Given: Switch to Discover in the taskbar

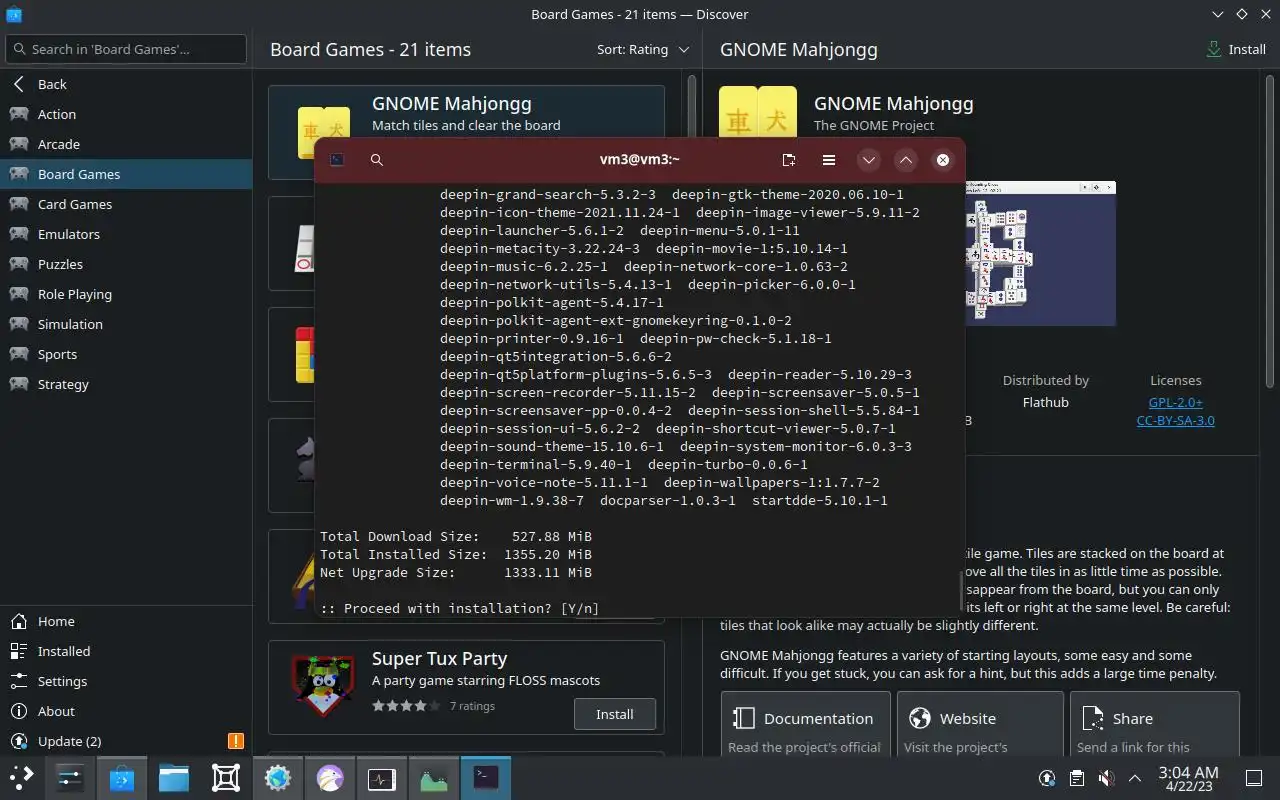Looking at the screenshot, I should [x=122, y=777].
